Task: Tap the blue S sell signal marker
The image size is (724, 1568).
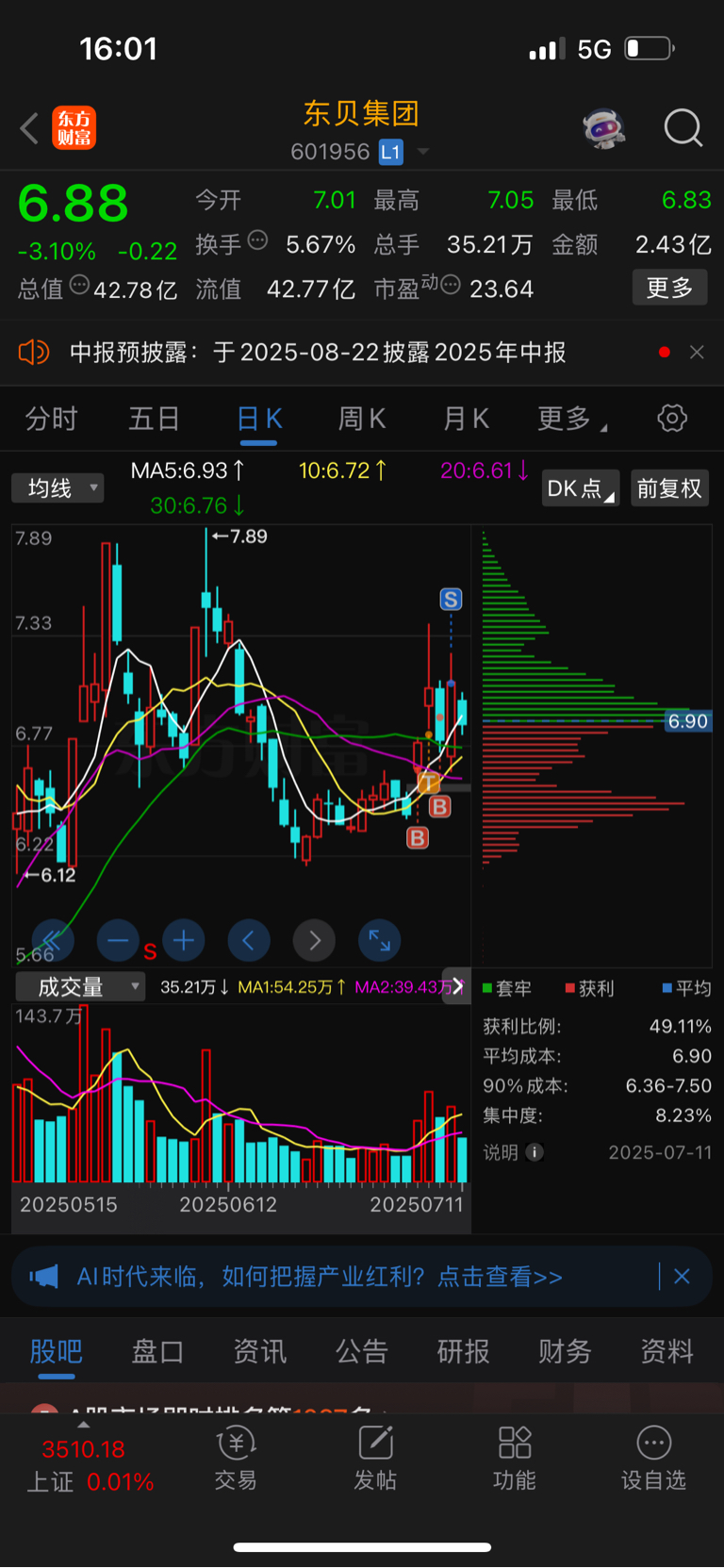Action: 451,599
